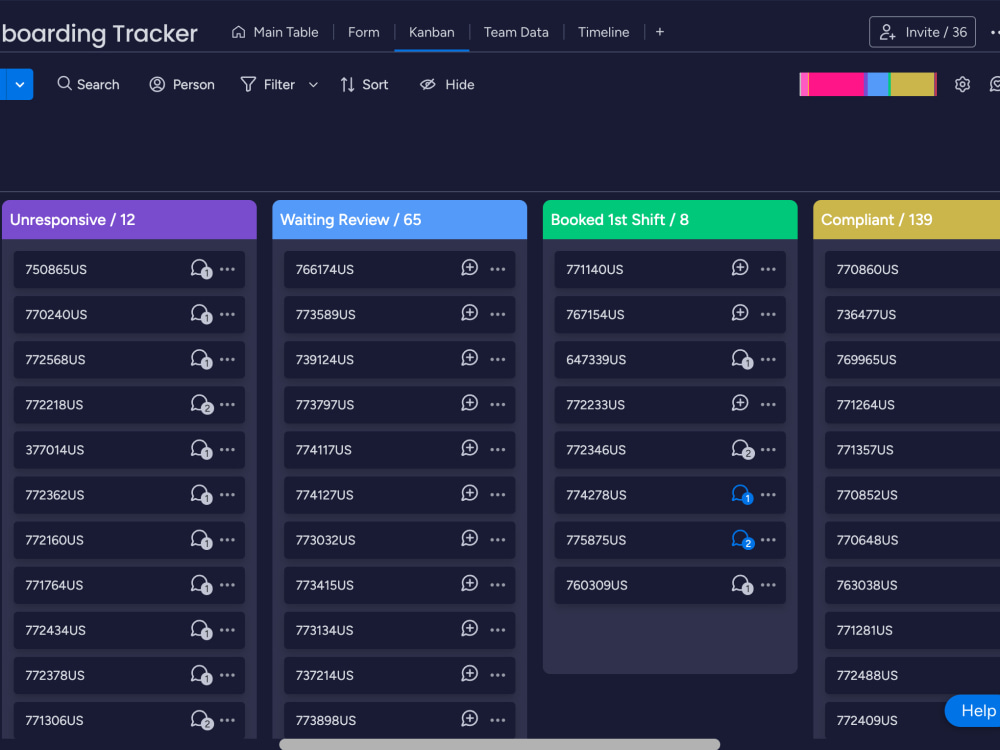This screenshot has height=750, width=1000.
Task: Open card 773898US
Action: [400, 720]
